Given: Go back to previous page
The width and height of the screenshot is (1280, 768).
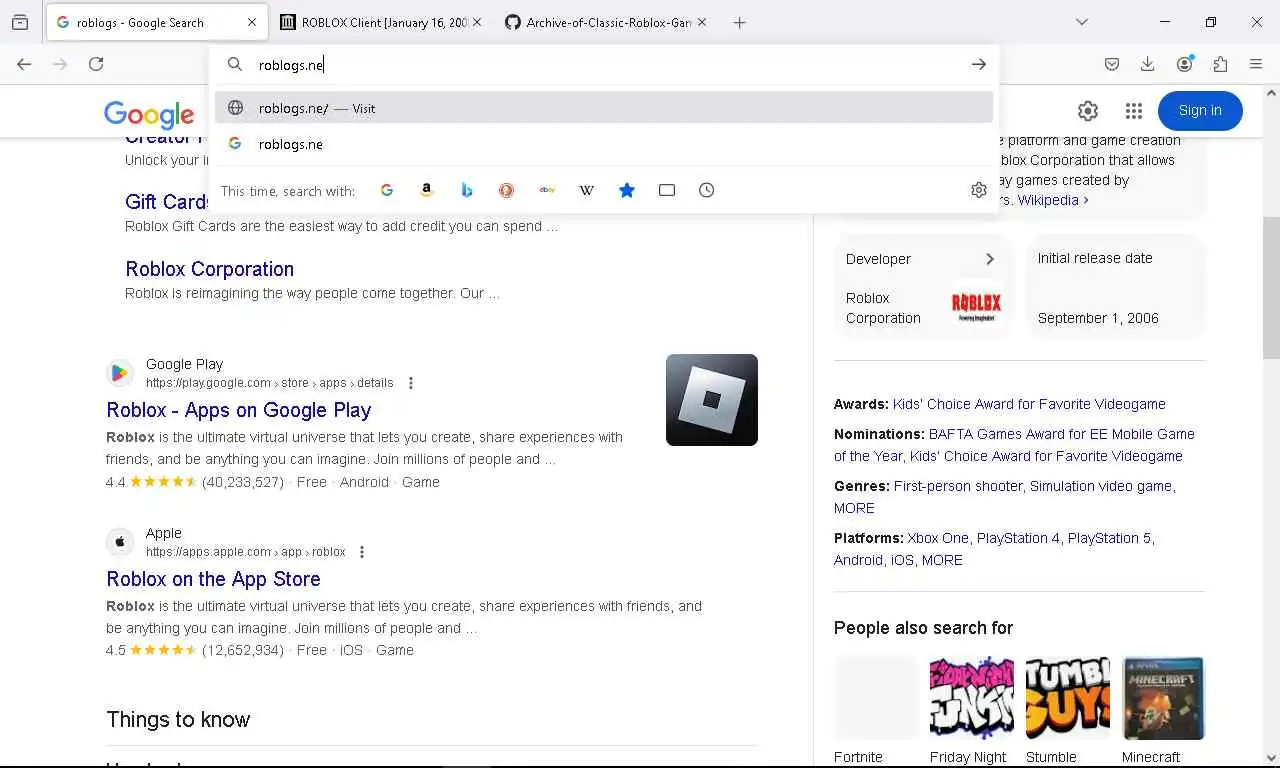Looking at the screenshot, I should pyautogui.click(x=24, y=64).
